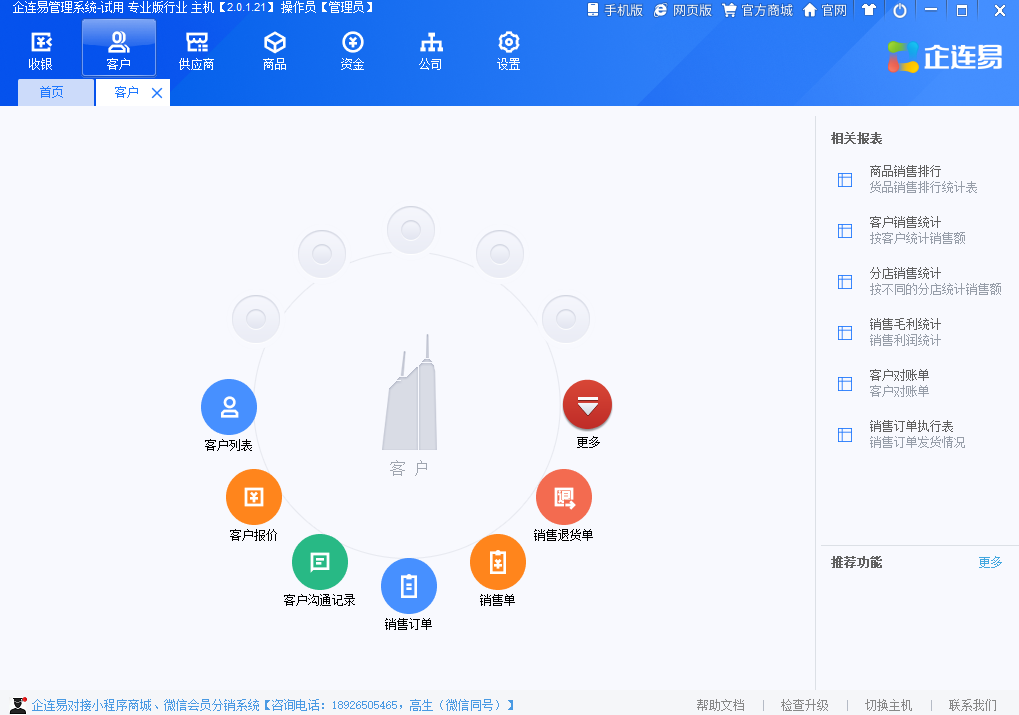Image resolution: width=1019 pixels, height=715 pixels.
Task: Select 商品 products in top toolbar
Action: pos(274,50)
